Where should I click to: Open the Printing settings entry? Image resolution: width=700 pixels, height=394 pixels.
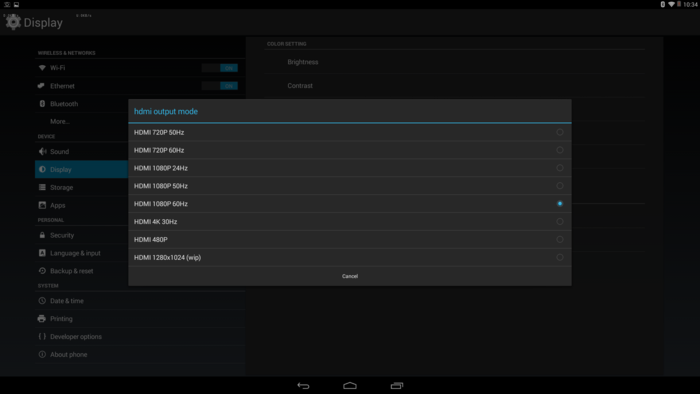coord(140,319)
